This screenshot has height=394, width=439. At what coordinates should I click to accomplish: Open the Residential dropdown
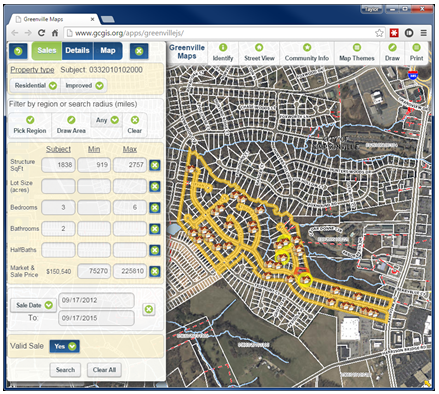(35, 86)
